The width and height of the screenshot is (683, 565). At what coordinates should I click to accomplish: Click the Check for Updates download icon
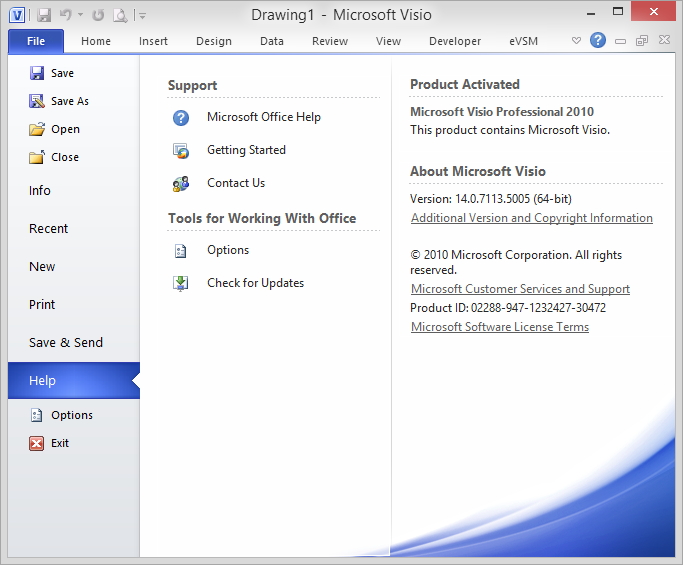(180, 284)
